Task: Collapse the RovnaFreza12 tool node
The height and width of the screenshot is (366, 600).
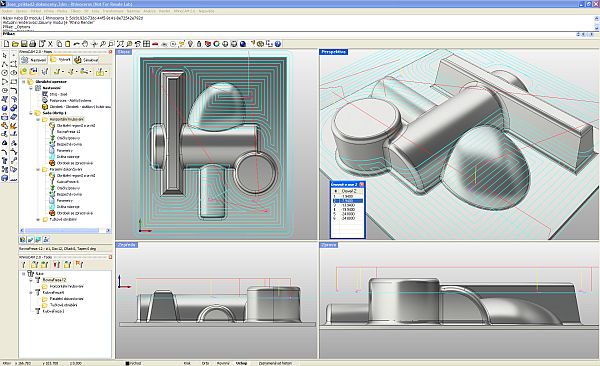Action: (x=31, y=280)
